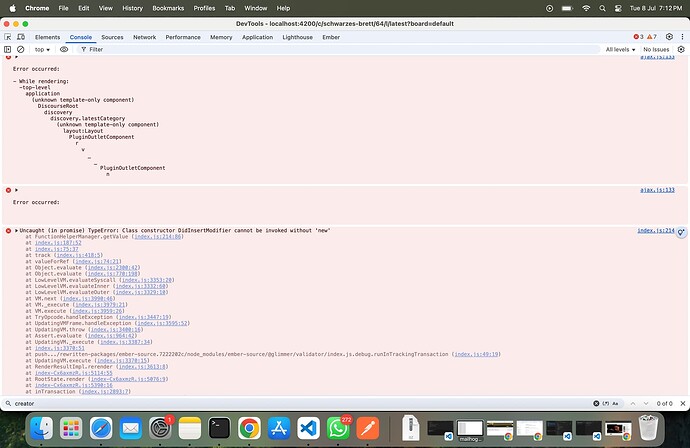Open index.js:3998:46 link in VM.next frame
This screenshot has width=690, height=448.
tap(88, 299)
